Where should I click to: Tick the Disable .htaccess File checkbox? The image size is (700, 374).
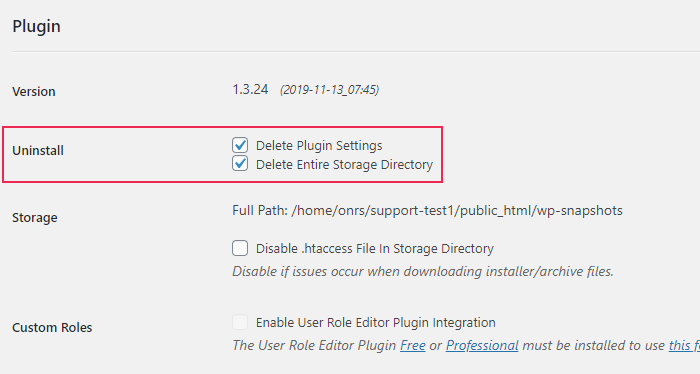coord(240,248)
